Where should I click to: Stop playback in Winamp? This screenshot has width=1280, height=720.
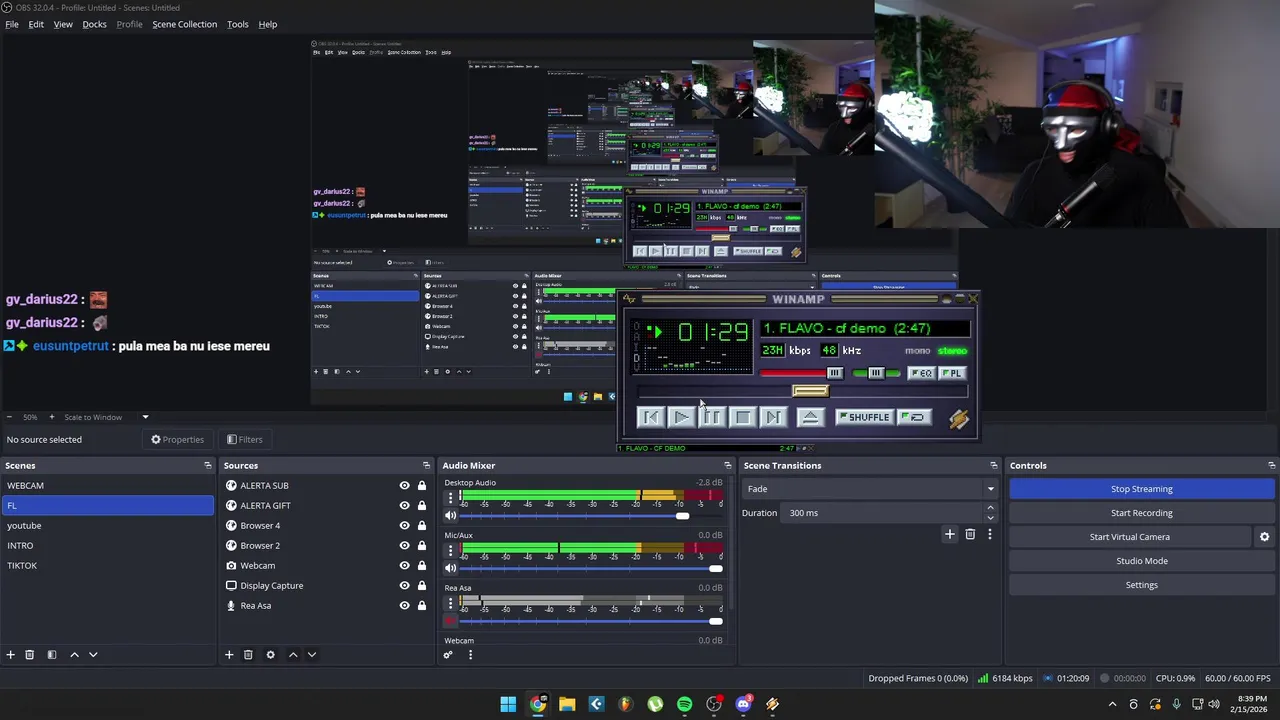[743, 417]
